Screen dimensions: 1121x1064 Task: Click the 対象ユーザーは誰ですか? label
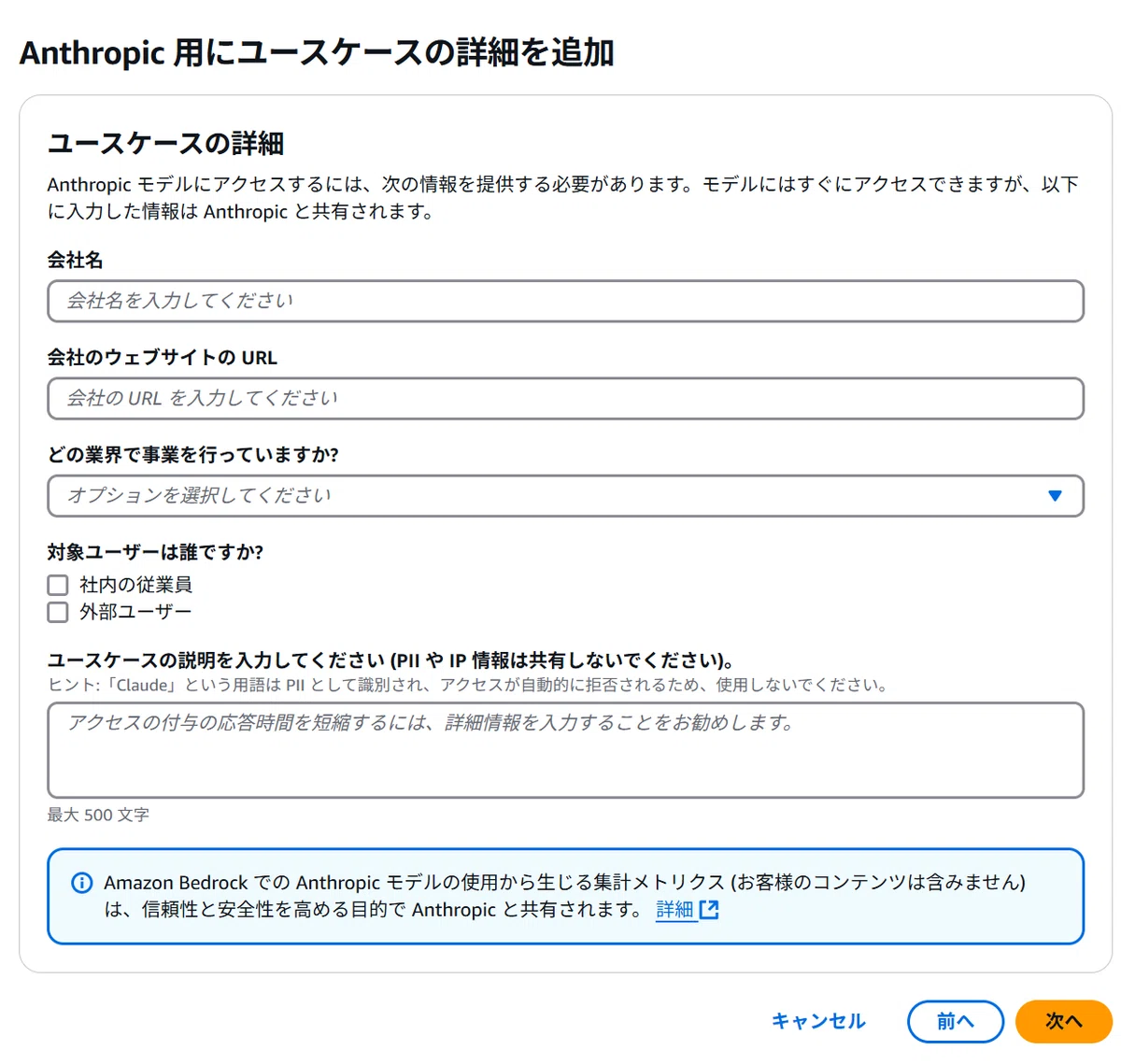pyautogui.click(x=155, y=552)
